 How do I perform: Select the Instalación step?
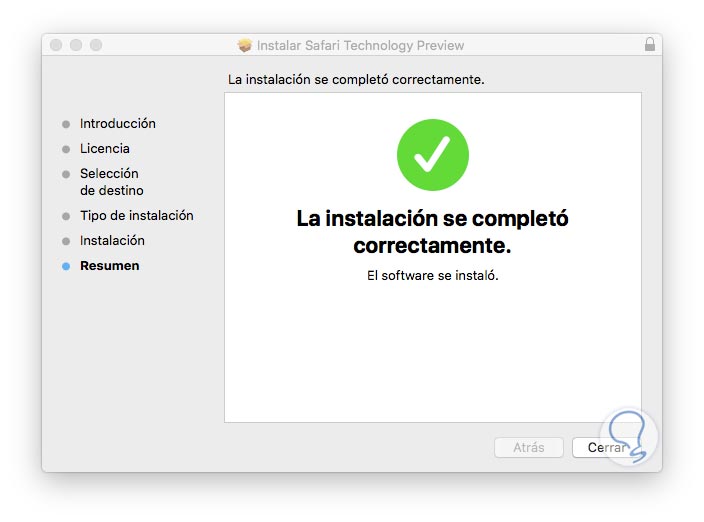pos(112,241)
